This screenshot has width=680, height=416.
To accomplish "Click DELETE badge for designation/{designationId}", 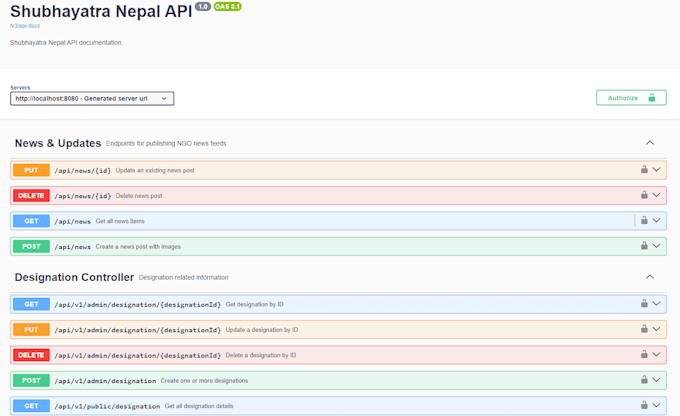I will [x=31, y=355].
